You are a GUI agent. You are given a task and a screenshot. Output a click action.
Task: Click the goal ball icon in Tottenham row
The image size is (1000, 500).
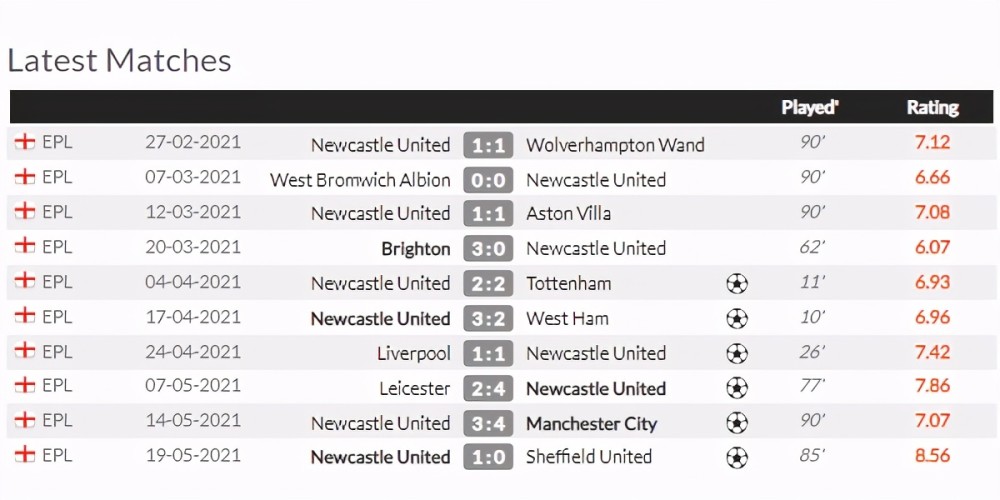click(x=737, y=283)
